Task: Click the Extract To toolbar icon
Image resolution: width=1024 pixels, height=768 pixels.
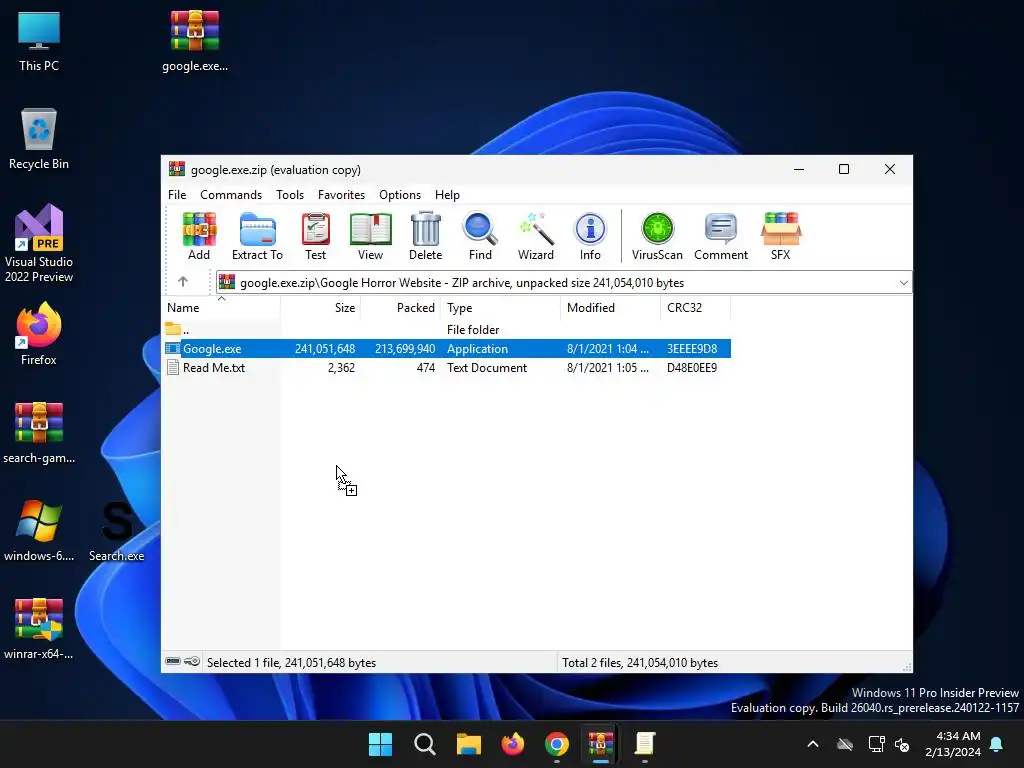Action: [257, 236]
